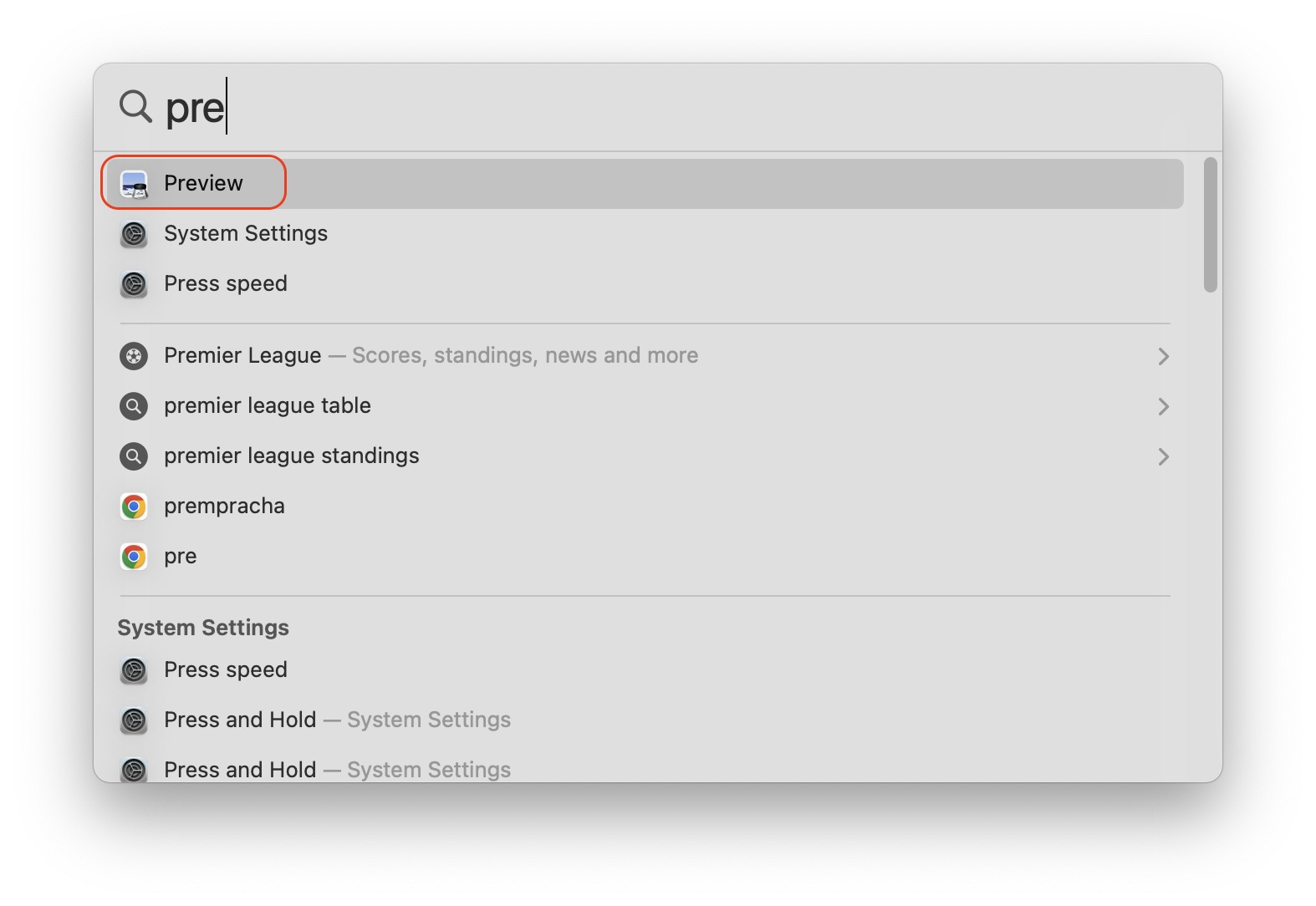Open the Preview app icon
The width and height of the screenshot is (1316, 906).
(x=134, y=184)
